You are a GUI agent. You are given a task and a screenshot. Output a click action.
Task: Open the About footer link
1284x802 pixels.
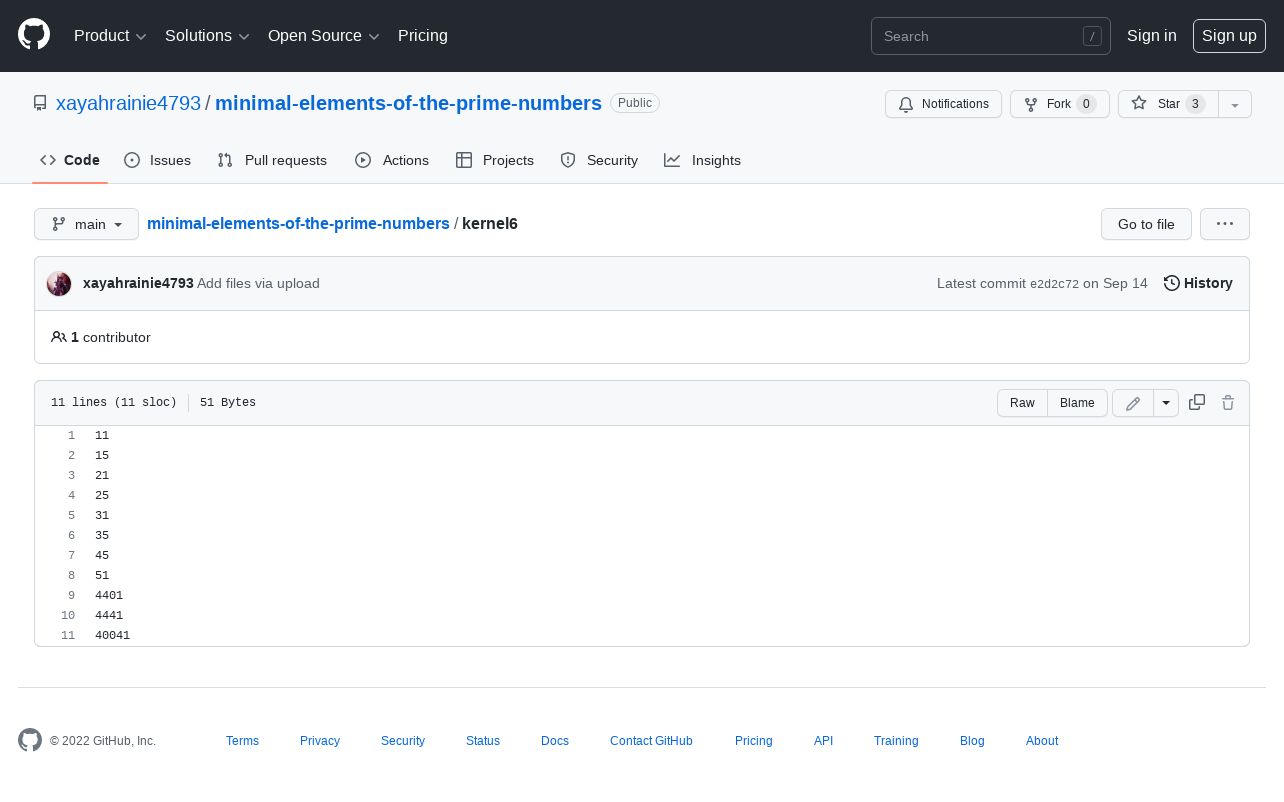(1042, 741)
